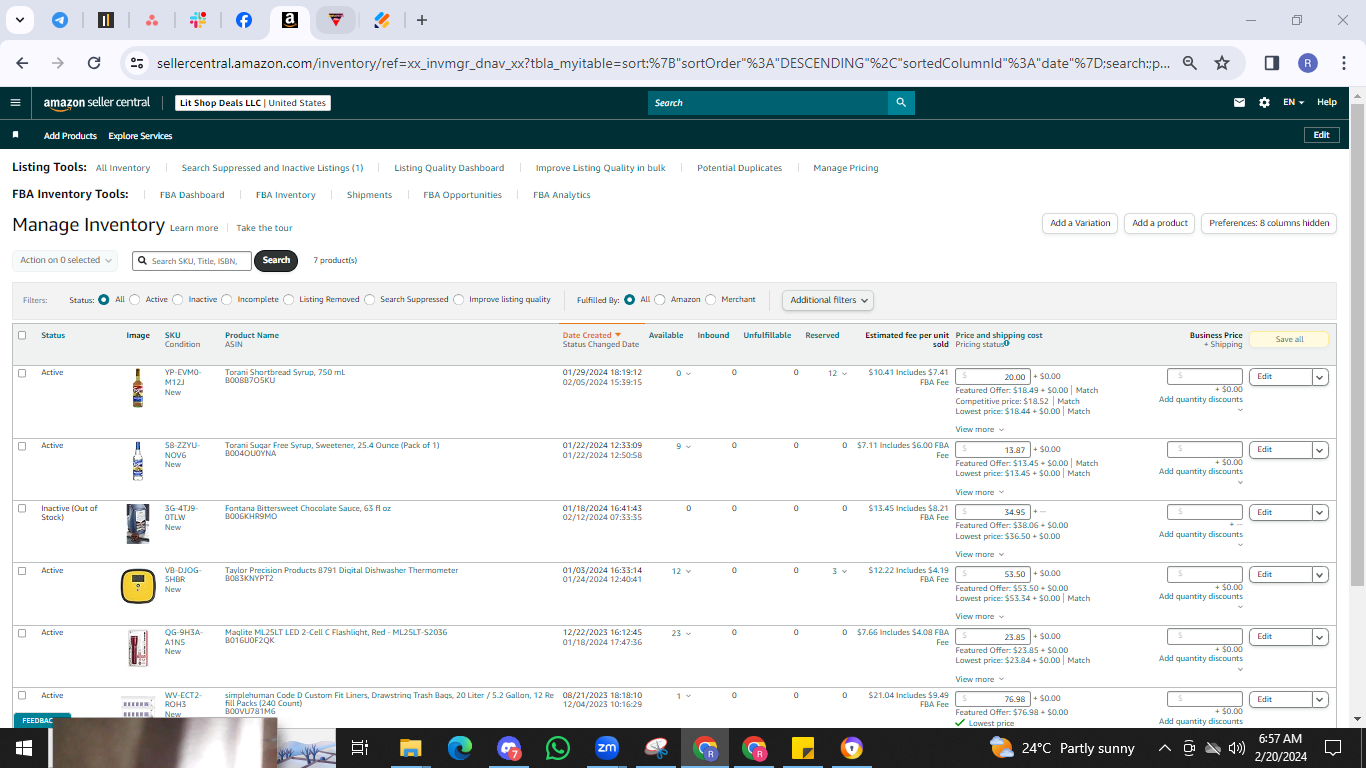
Task: Select the Listing Removed radio button
Action: click(x=289, y=299)
